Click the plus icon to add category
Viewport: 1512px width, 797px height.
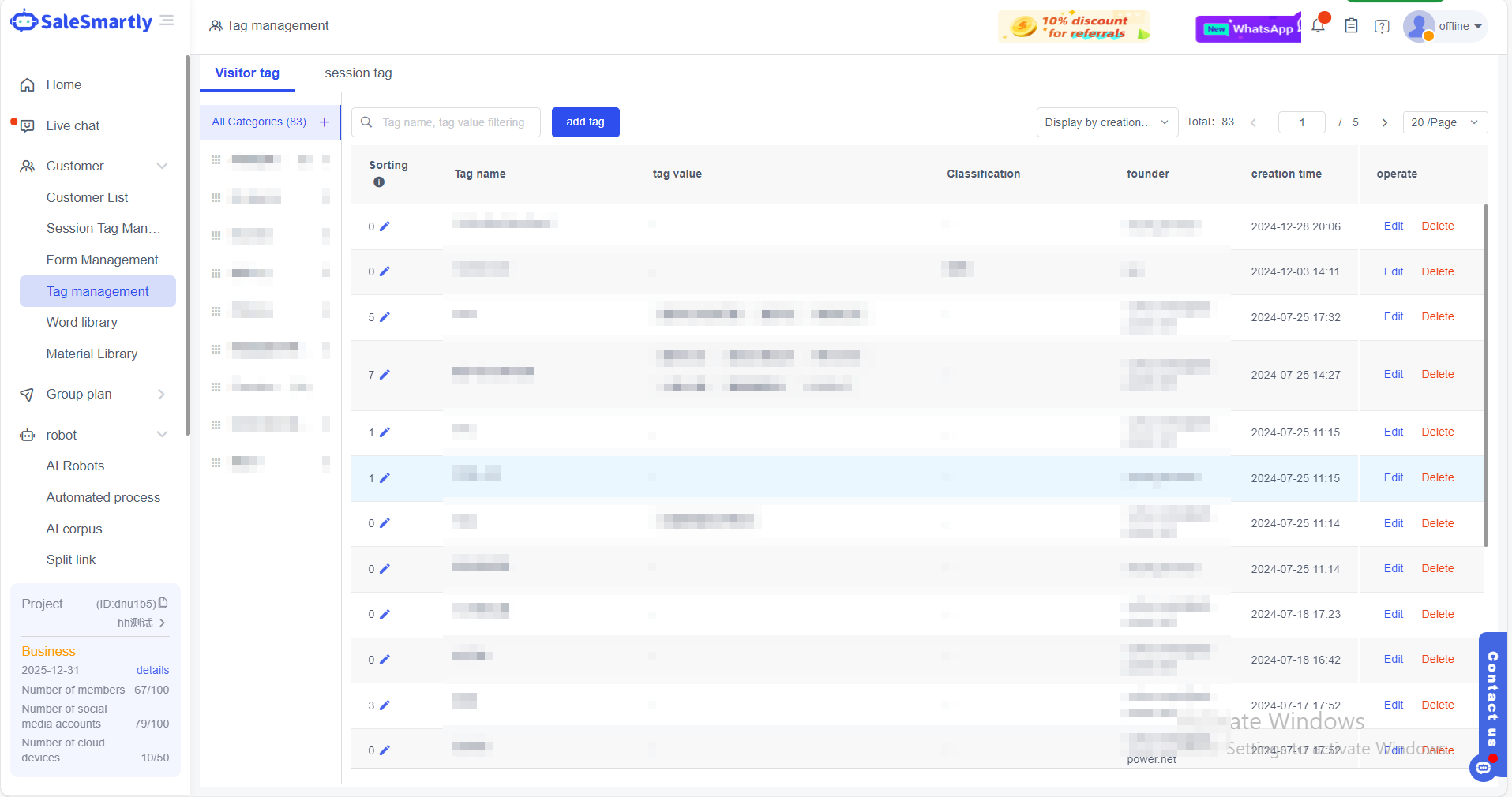[325, 122]
